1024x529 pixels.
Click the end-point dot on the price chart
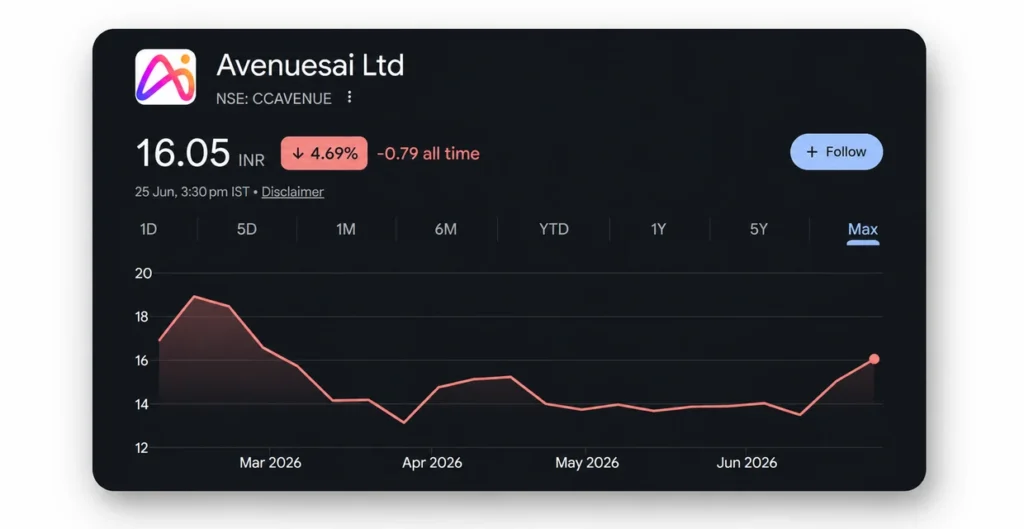874,359
